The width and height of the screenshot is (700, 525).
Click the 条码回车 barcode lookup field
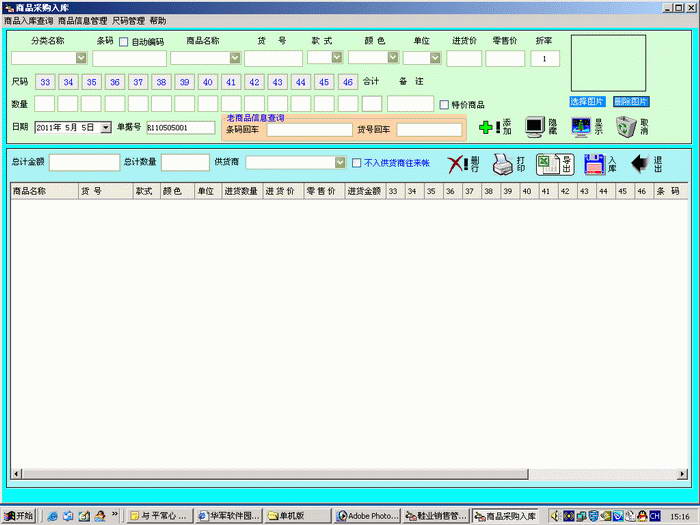coord(309,130)
